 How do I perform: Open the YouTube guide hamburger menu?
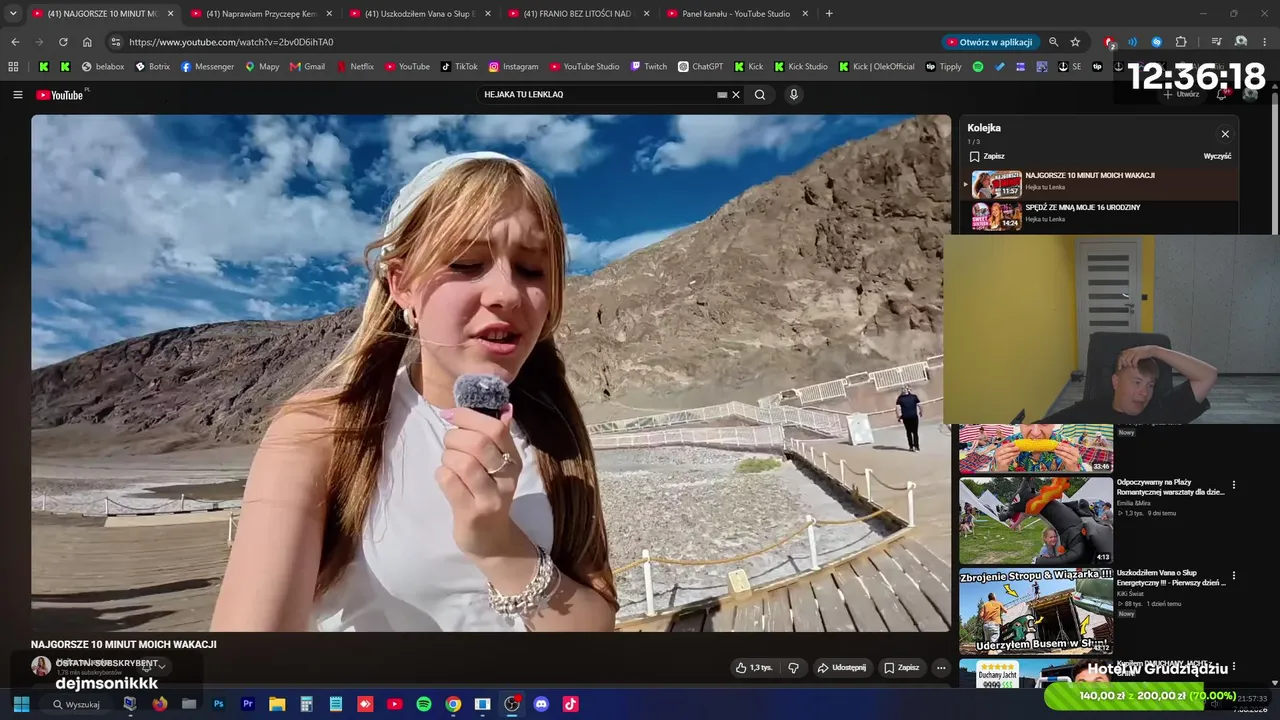coord(17,95)
